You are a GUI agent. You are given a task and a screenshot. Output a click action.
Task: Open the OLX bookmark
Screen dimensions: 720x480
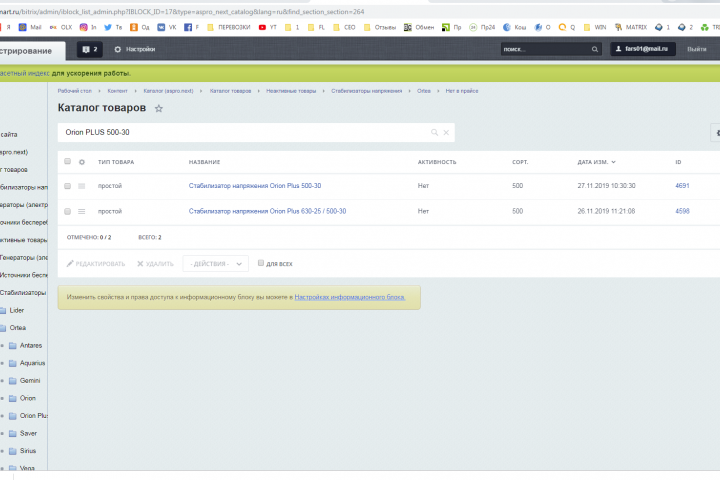pyautogui.click(x=61, y=28)
